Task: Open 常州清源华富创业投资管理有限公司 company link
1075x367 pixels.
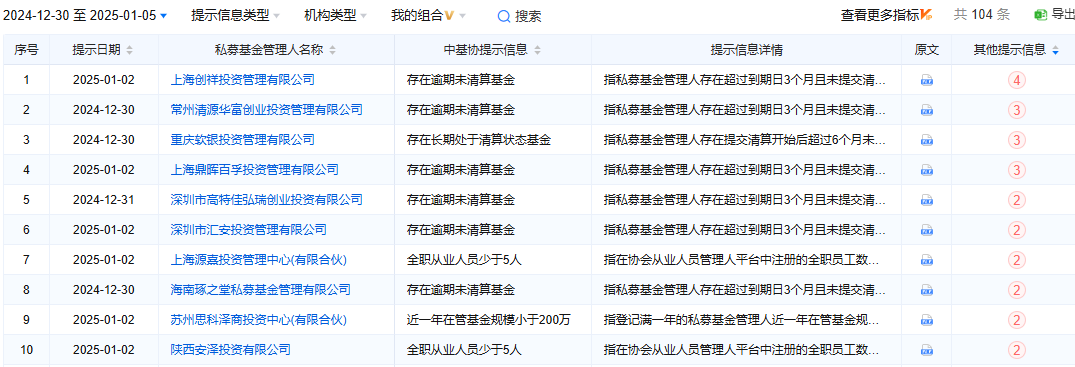Action: click(267, 110)
